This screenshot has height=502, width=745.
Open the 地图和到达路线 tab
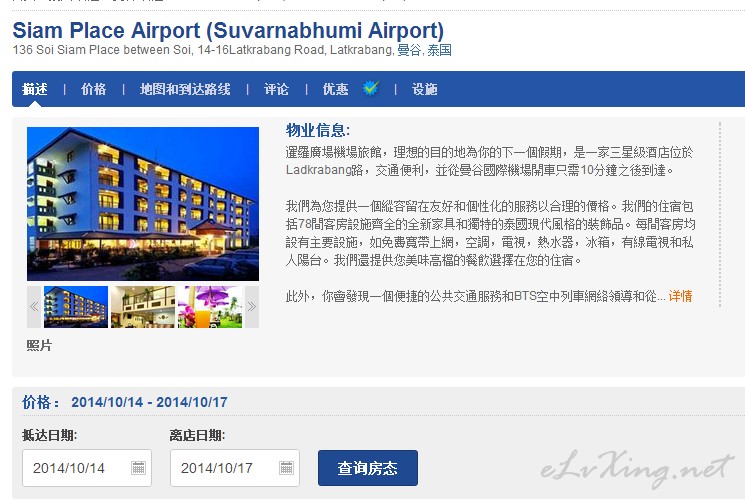tap(185, 89)
